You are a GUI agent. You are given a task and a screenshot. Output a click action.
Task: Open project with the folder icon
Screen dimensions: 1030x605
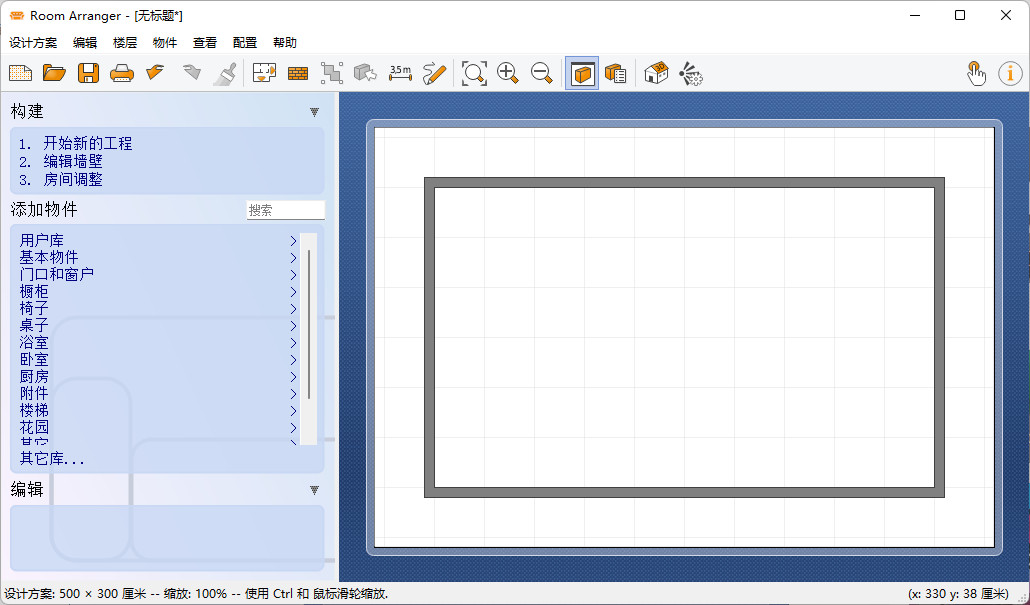tap(55, 73)
